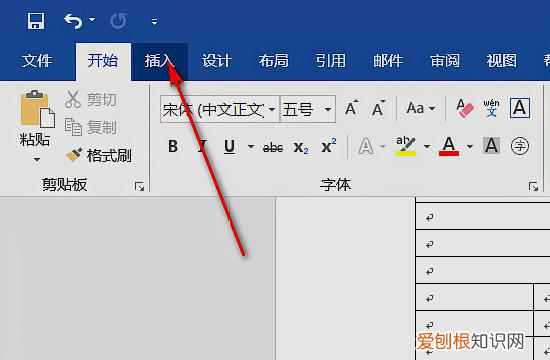550x360 pixels.
Task: Click the Enclose Characters 字 icon
Action: (x=519, y=146)
